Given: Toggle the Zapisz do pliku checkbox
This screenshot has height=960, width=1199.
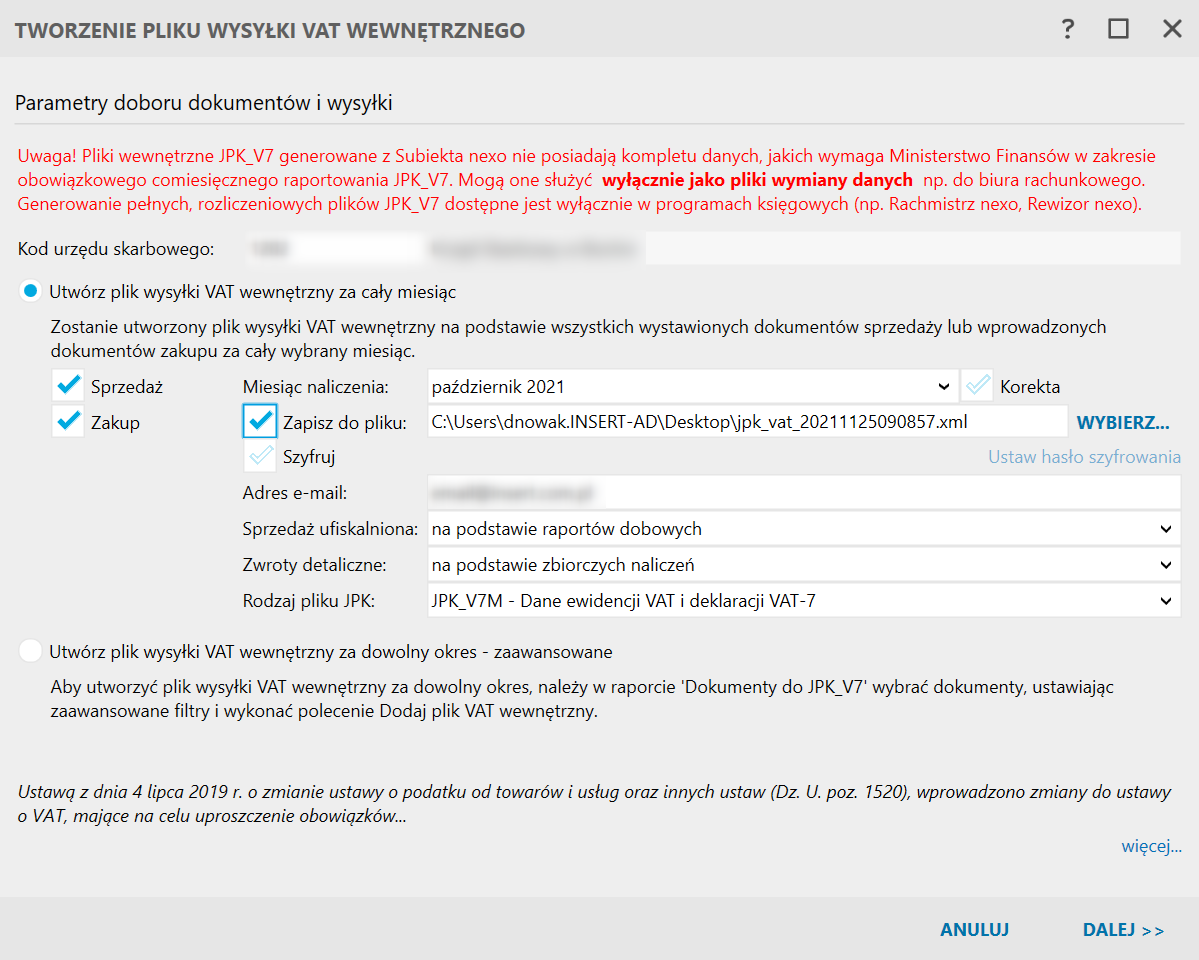Looking at the screenshot, I should (260, 422).
